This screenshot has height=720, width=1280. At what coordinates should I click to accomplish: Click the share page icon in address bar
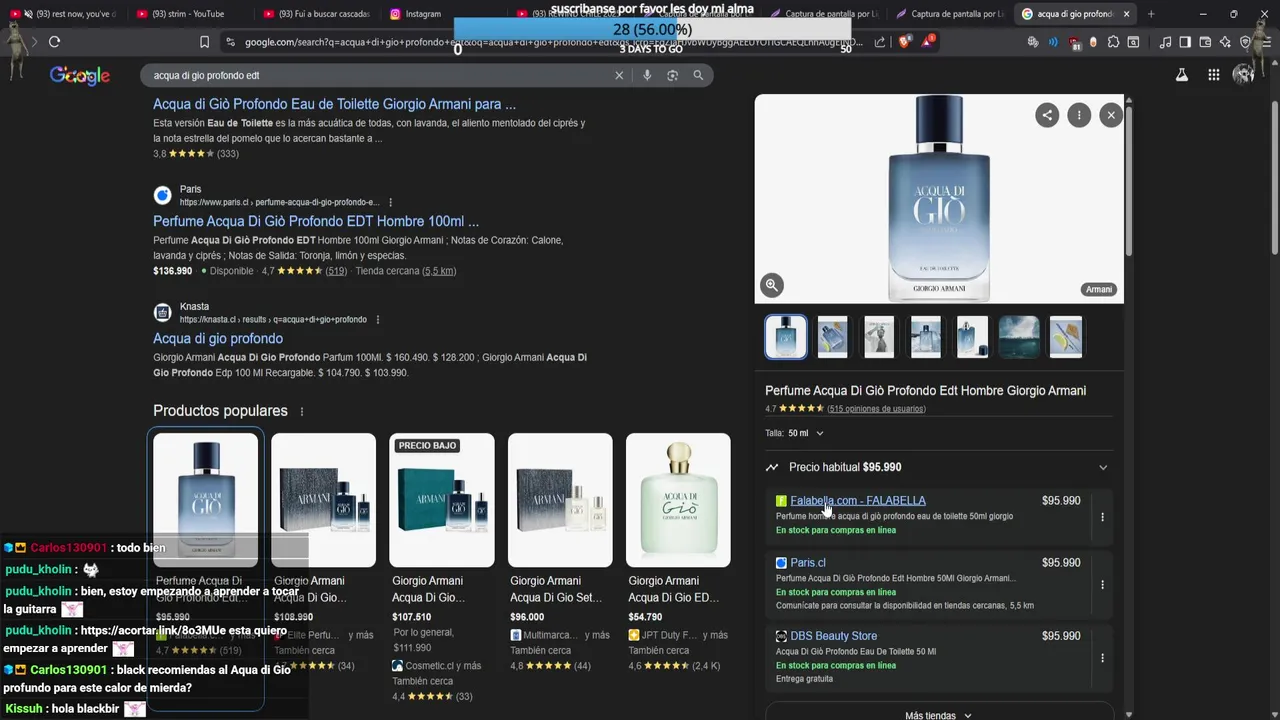[880, 42]
